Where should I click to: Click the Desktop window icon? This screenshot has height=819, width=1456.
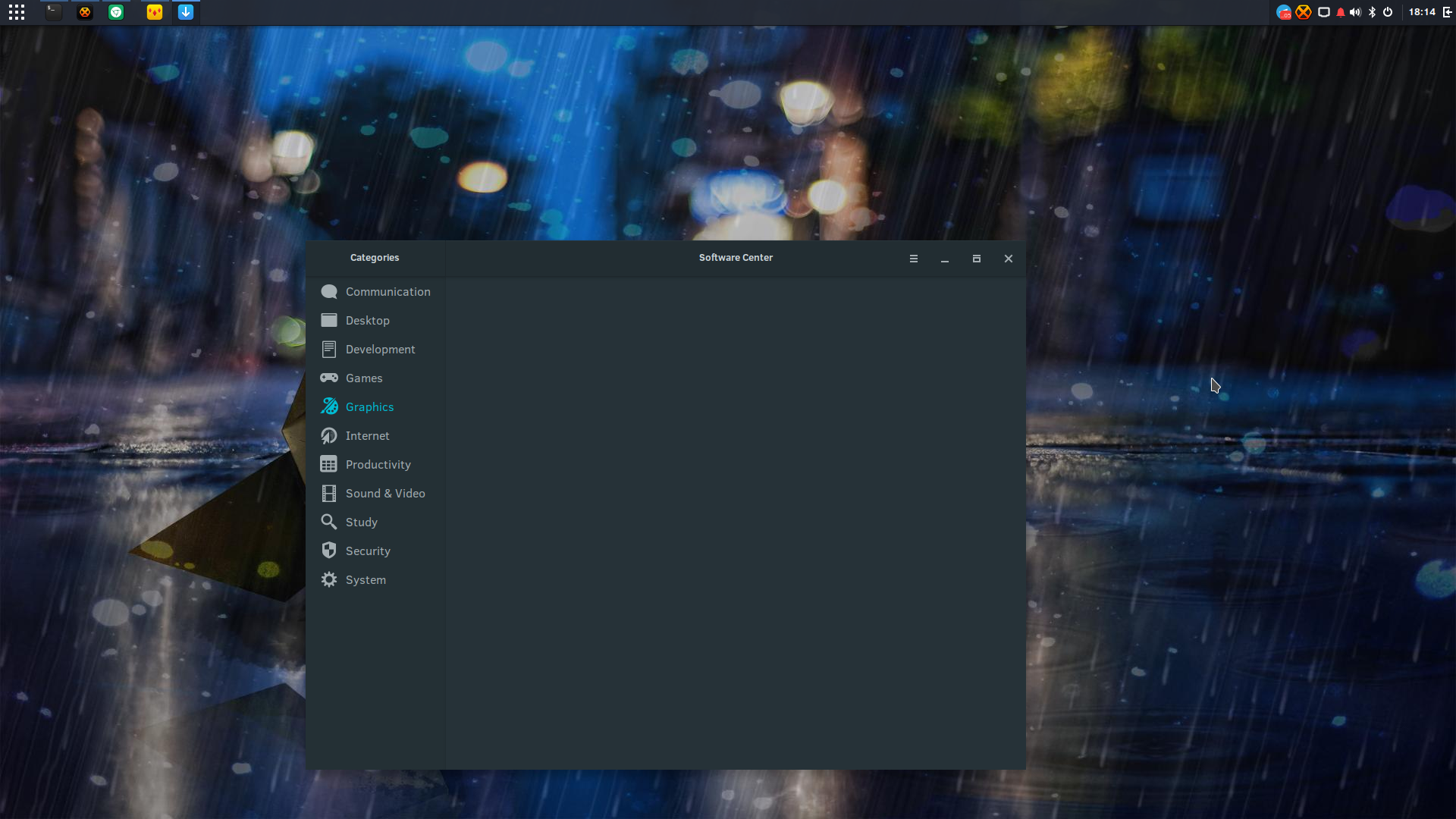pyautogui.click(x=328, y=321)
